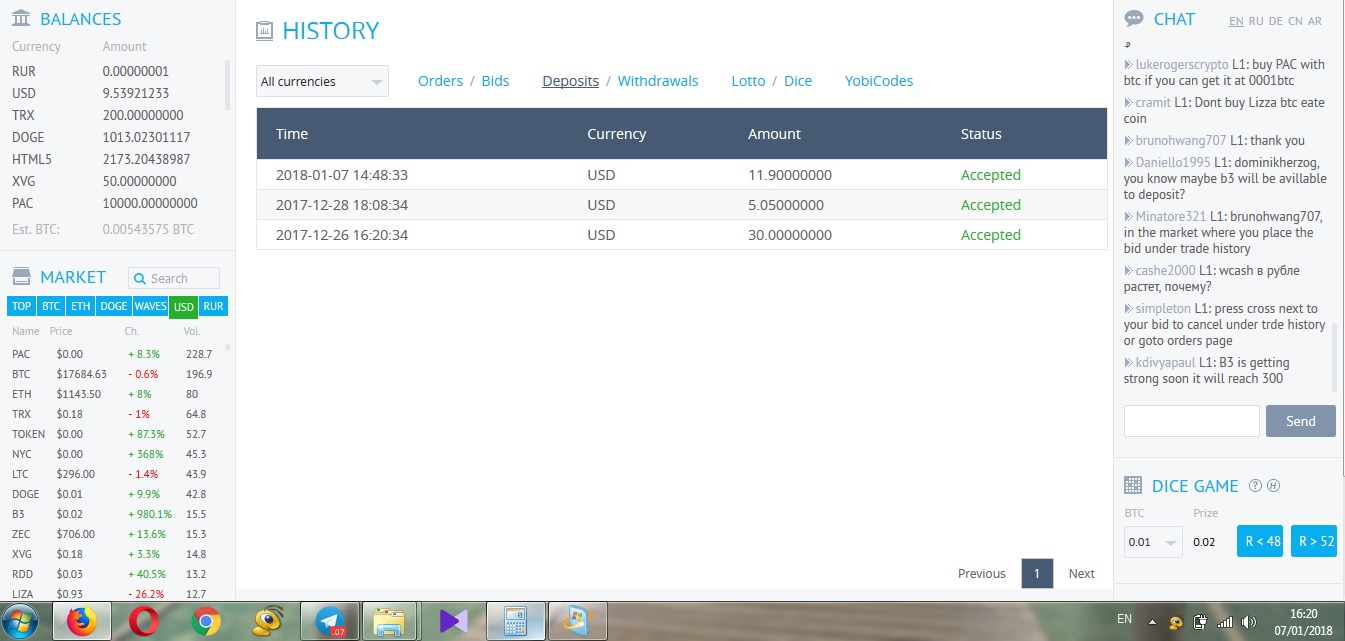
Task: Click the dice grid icon beside Dice Game
Action: [1133, 486]
